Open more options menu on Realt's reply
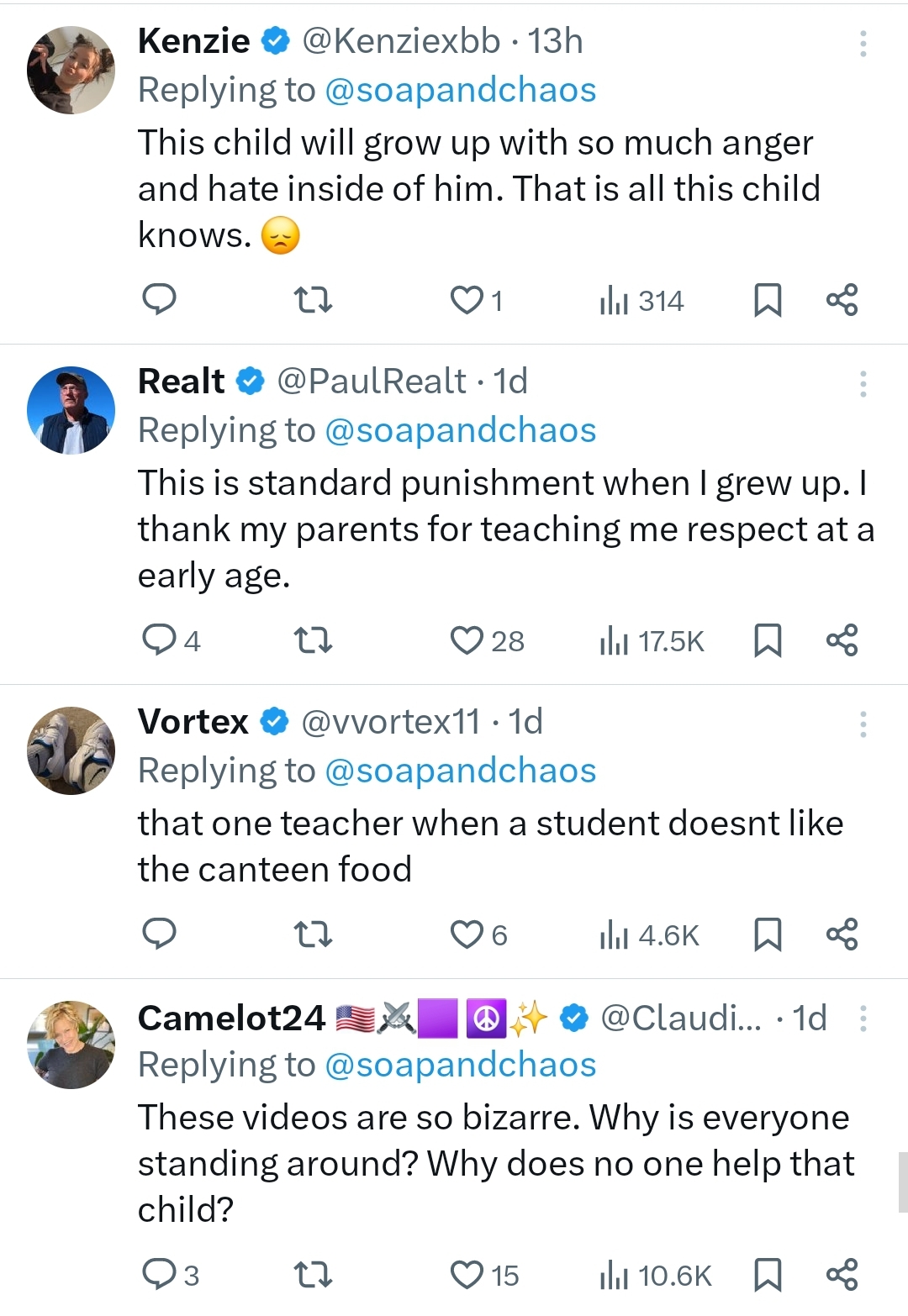This screenshot has width=908, height=1316. [x=863, y=384]
